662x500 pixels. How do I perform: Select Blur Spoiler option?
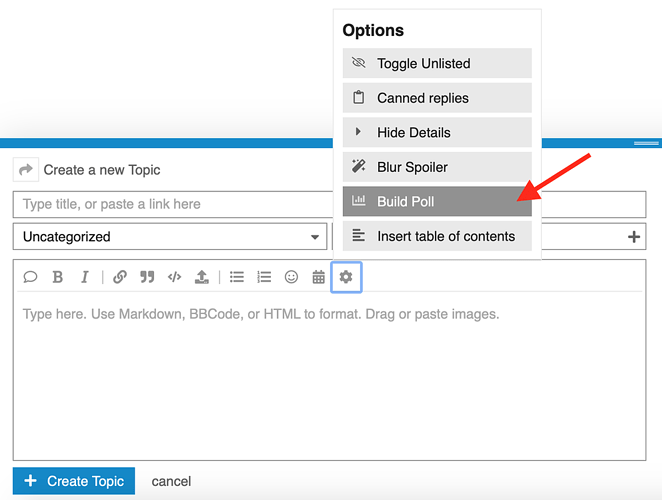(437, 167)
